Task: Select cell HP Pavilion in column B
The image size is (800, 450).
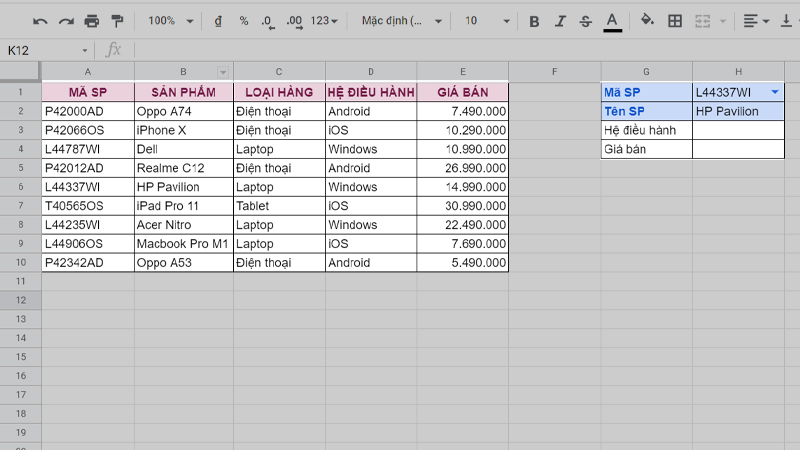Action: [184, 187]
